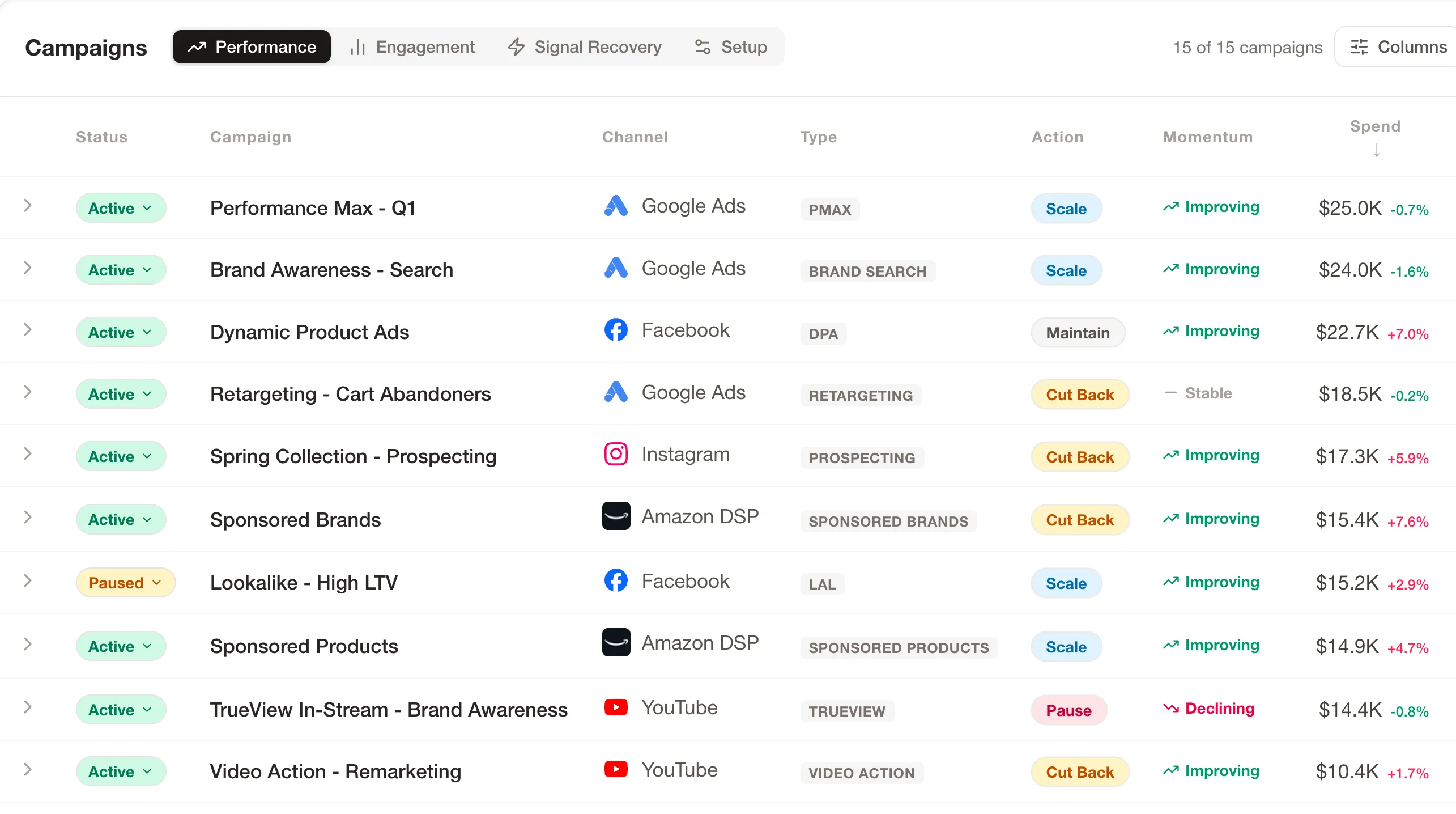Click YouTube icon in TrueView In-Stream row
This screenshot has width=1456, height=814.
(x=616, y=707)
